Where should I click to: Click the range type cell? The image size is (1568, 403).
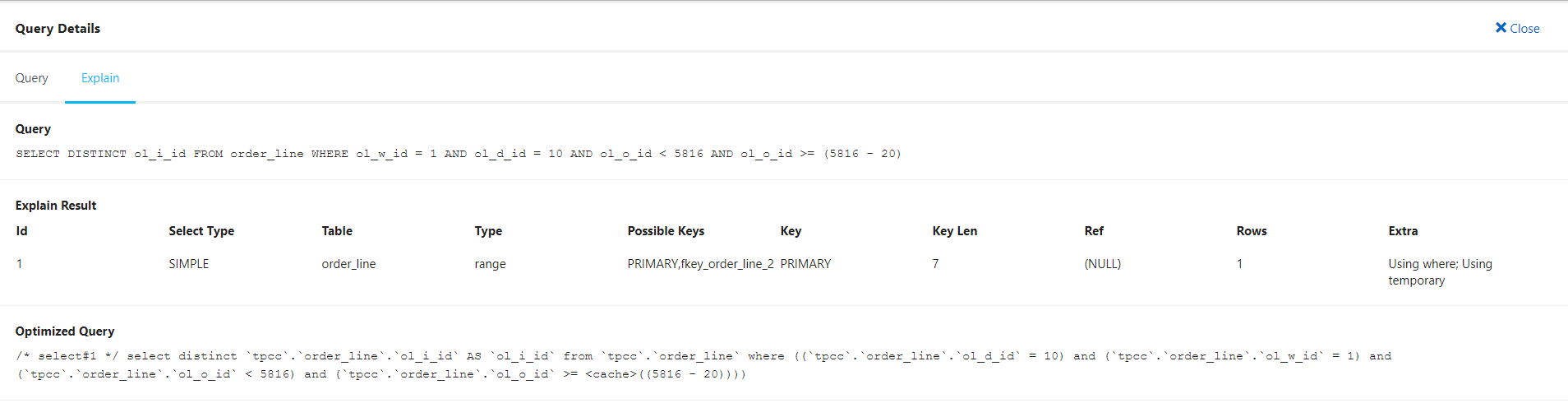pos(490,264)
